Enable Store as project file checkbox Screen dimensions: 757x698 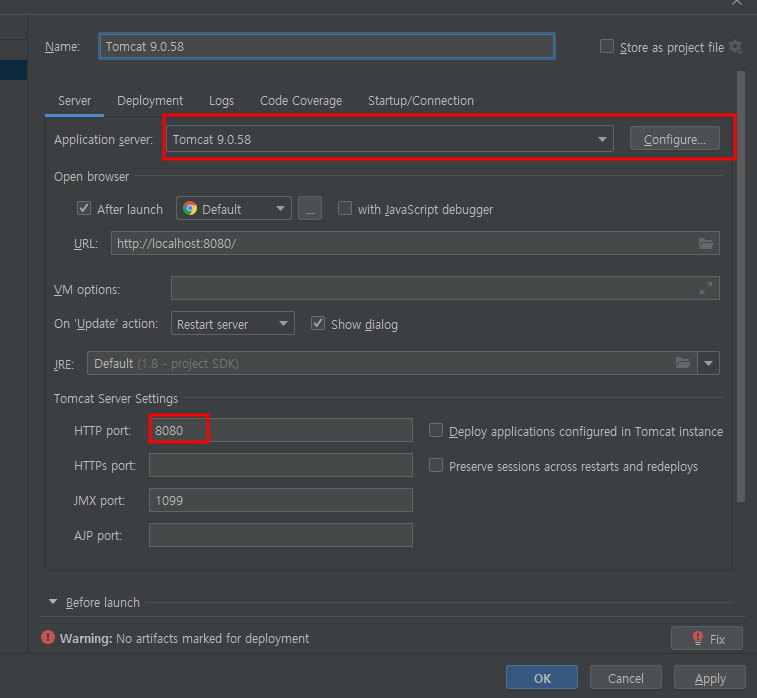click(606, 46)
